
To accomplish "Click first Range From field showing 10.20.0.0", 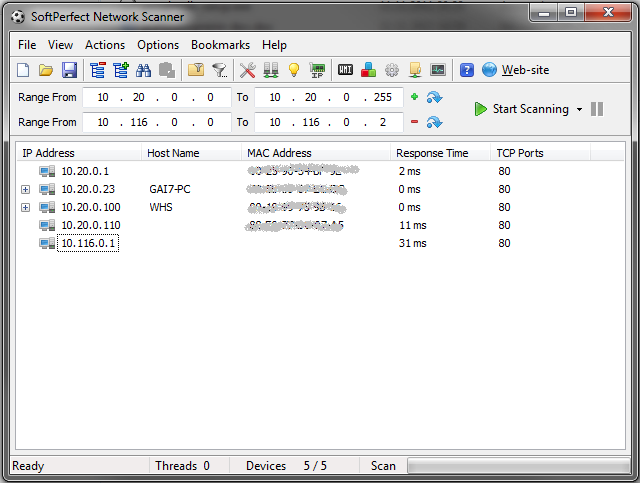I will coord(157,98).
